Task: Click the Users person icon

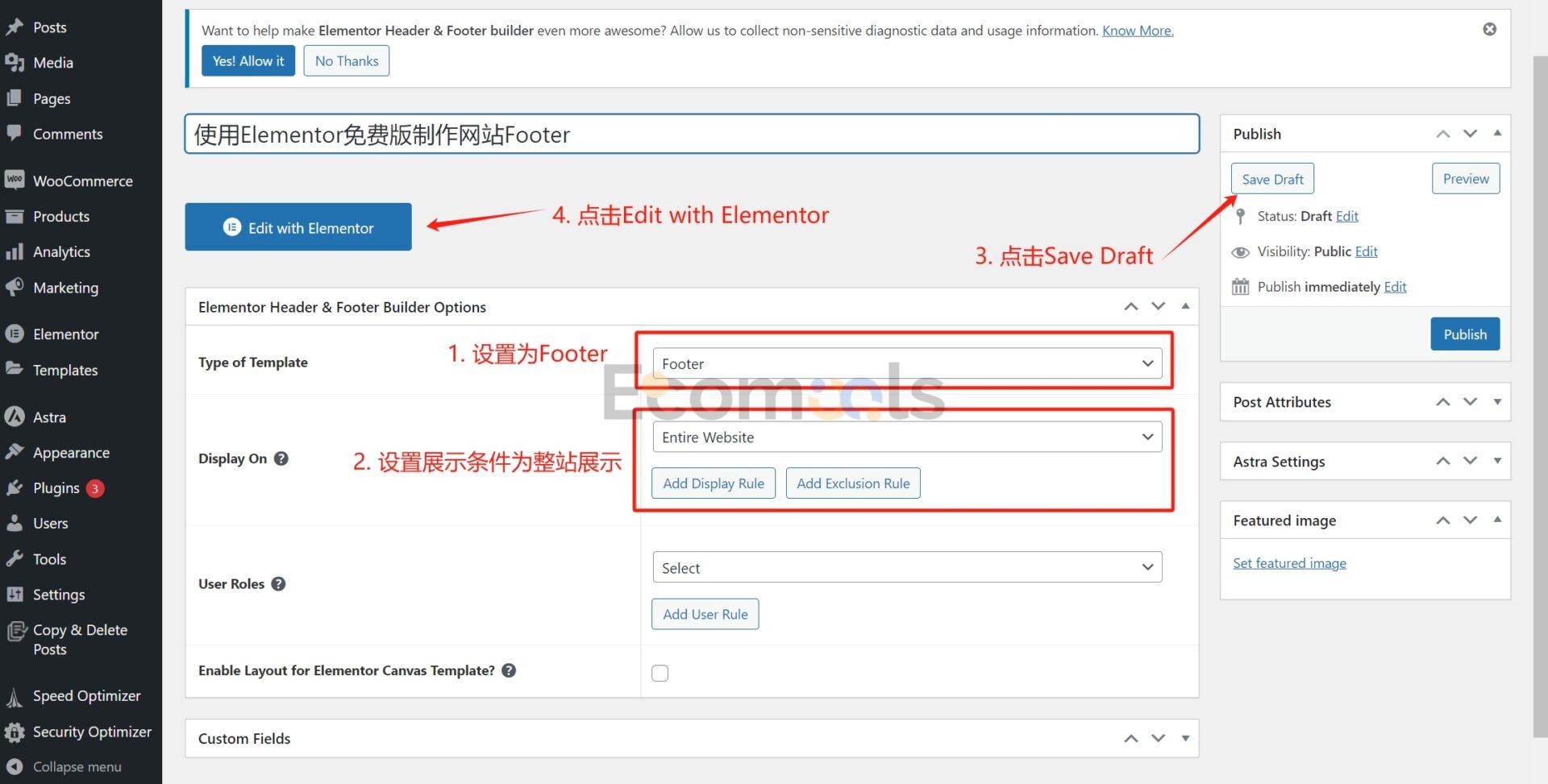Action: (15, 523)
